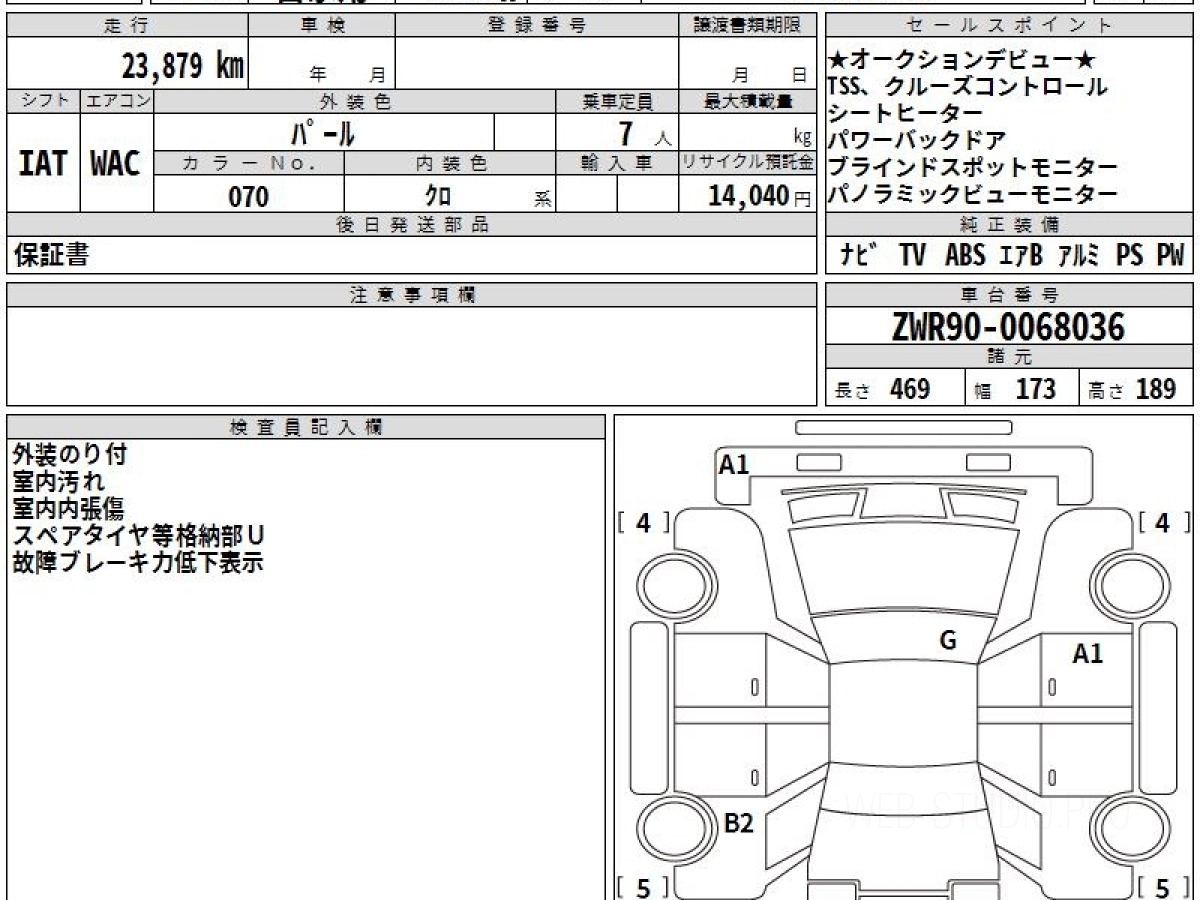Click the A1 mark beside the front bumper
This screenshot has height=900, width=1200.
click(x=734, y=464)
